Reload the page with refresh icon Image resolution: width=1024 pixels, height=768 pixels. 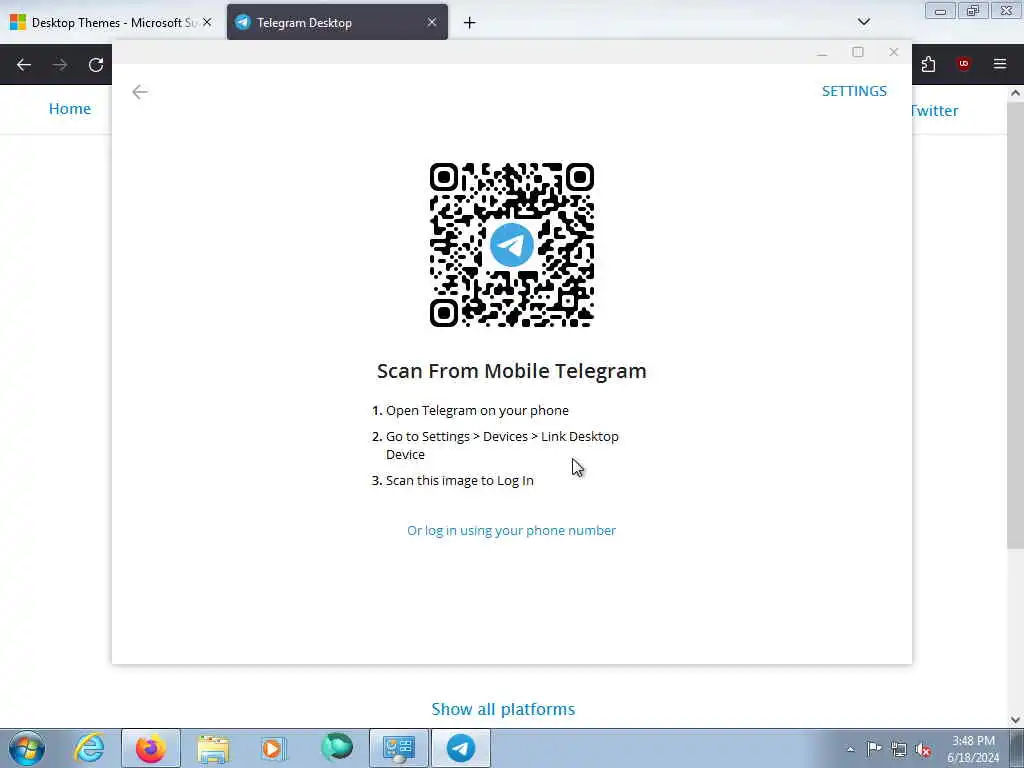pyautogui.click(x=96, y=65)
